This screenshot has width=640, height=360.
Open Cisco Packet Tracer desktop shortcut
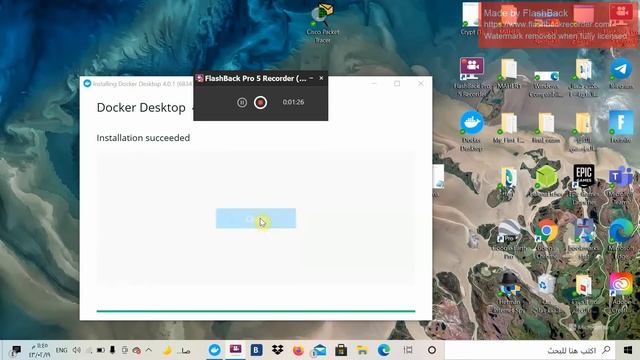tap(322, 22)
